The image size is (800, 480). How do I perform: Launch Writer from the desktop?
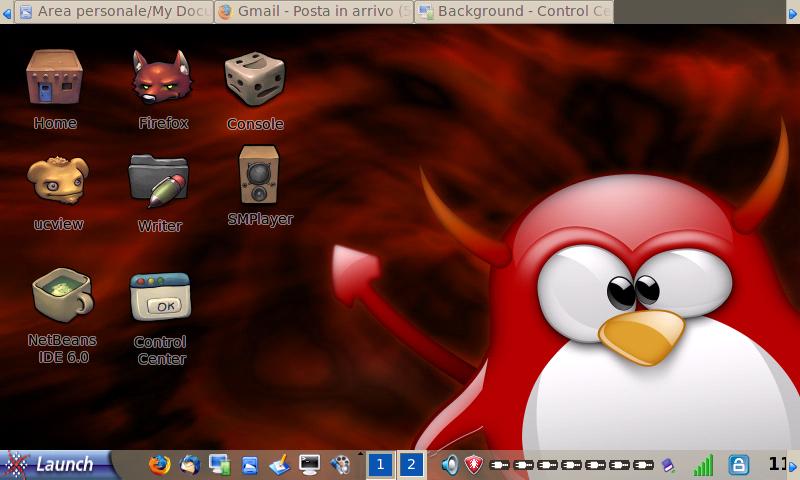point(159,181)
